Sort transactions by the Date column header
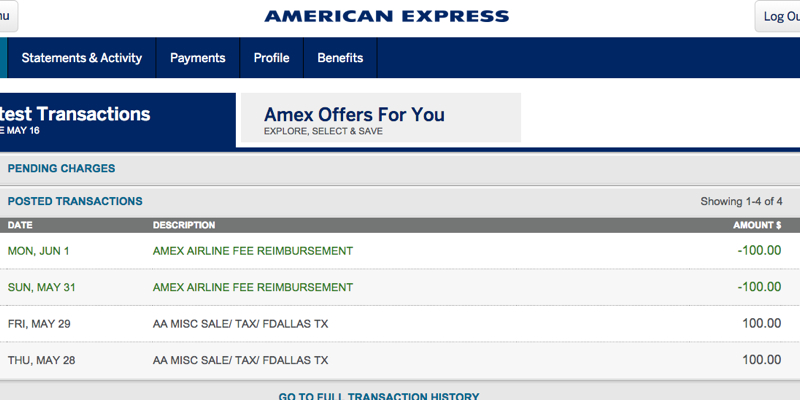800x400 pixels. click(x=20, y=225)
